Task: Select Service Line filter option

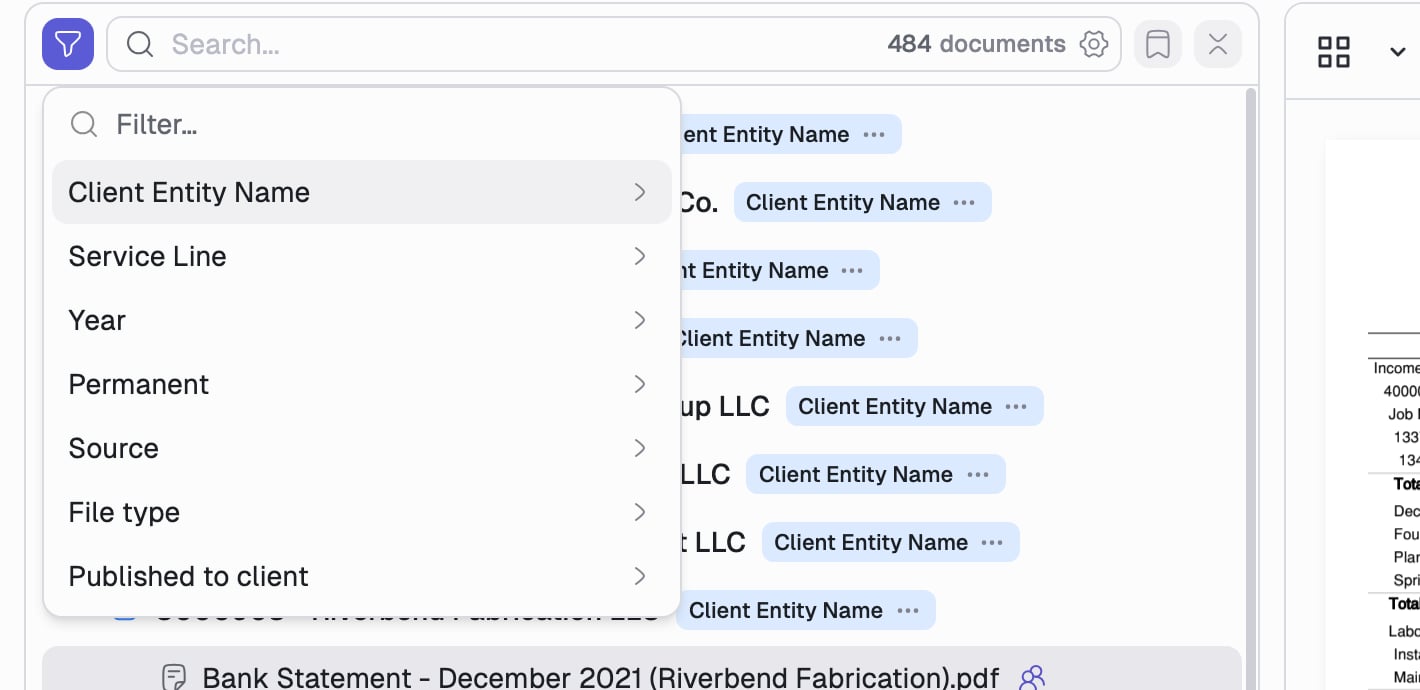Action: [362, 256]
